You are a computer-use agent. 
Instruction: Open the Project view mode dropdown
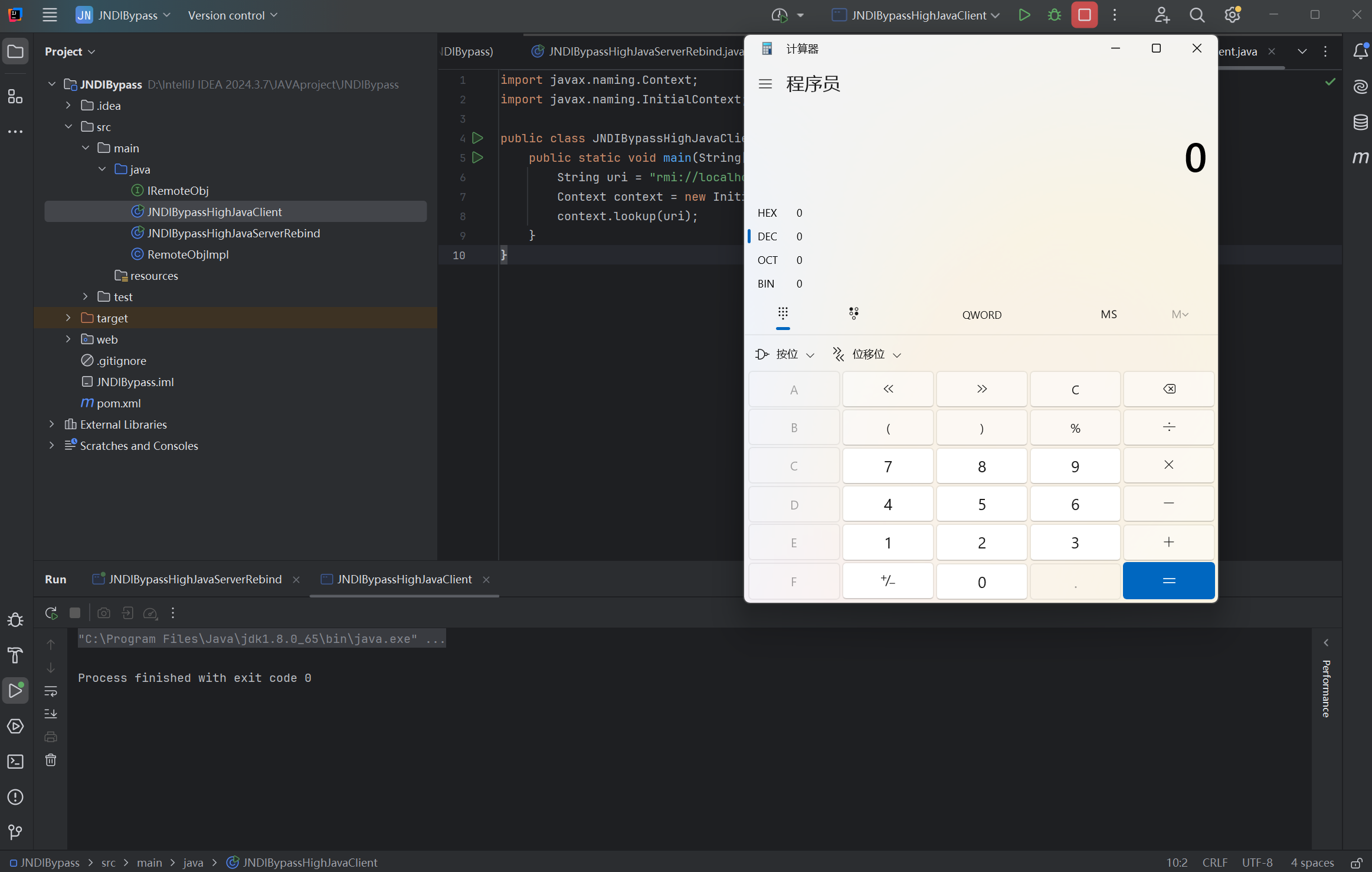pyautogui.click(x=70, y=52)
